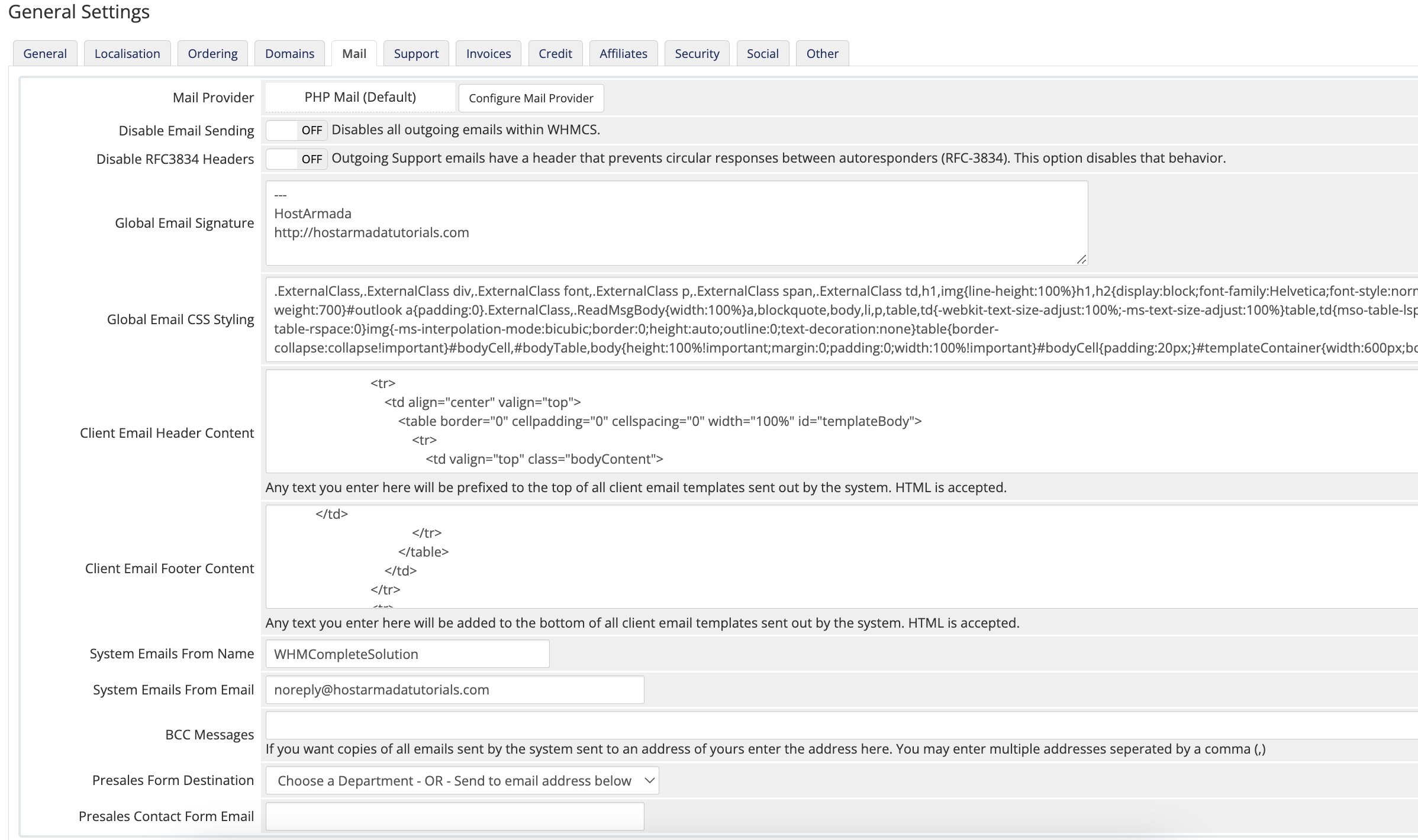Image resolution: width=1418 pixels, height=840 pixels.
Task: Toggle the Disable RFC3834 Headers switch
Action: click(x=297, y=159)
